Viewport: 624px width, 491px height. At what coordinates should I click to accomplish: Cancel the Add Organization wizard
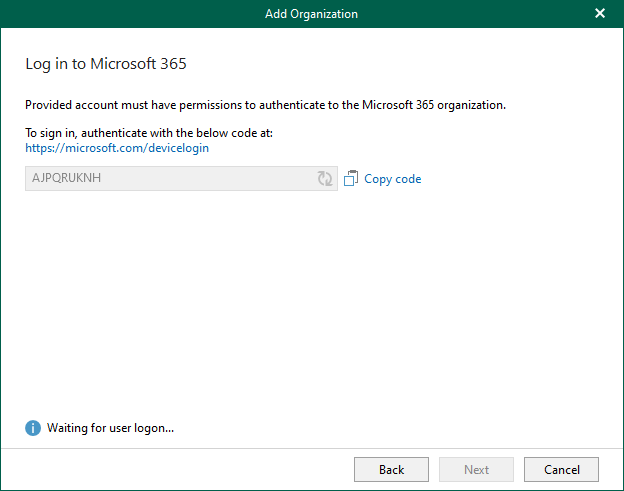pos(561,469)
